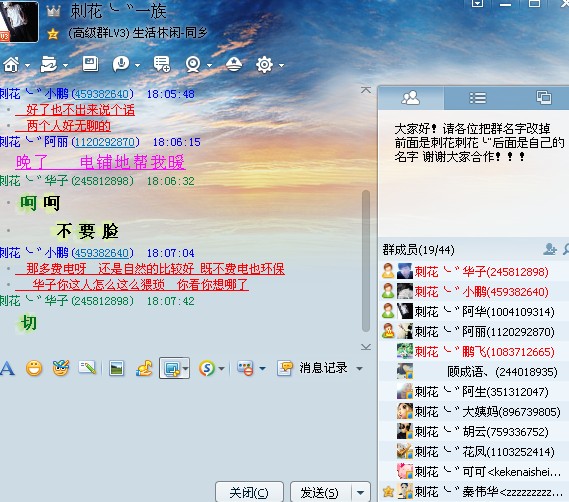Expand the send button options arrow
Image resolution: width=569 pixels, height=502 pixels.
pos(360,493)
